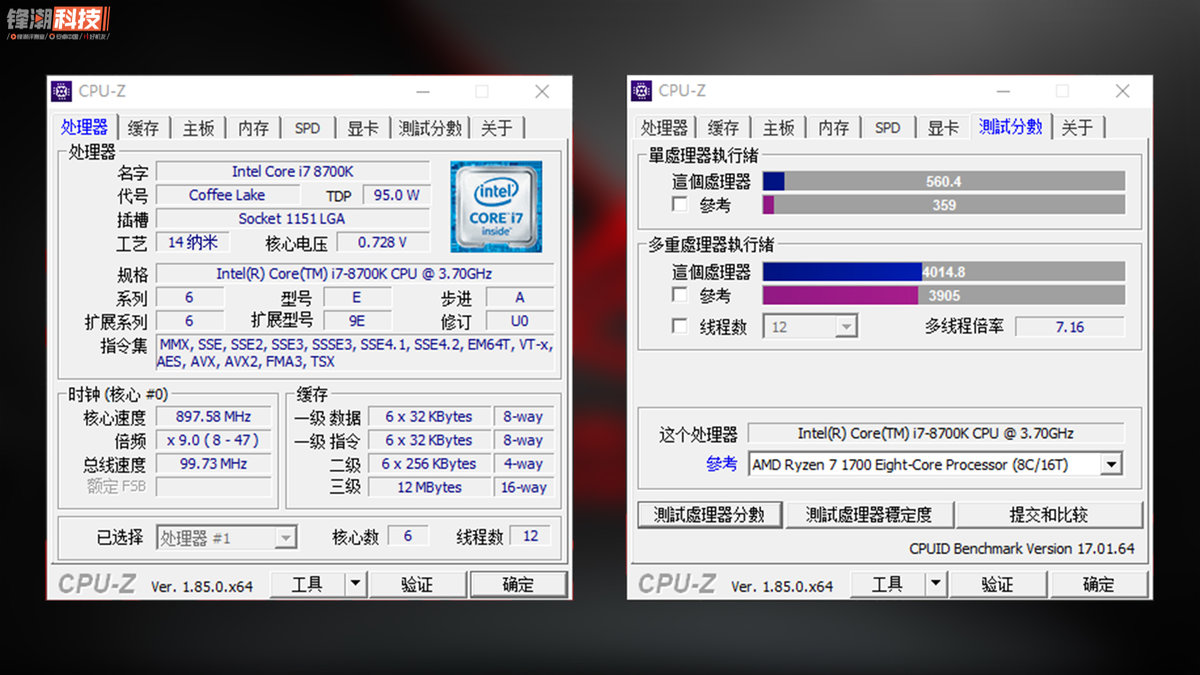Click the CPU-Z logo at bottom of right window
Screen dimensions: 1200x675
click(676, 583)
